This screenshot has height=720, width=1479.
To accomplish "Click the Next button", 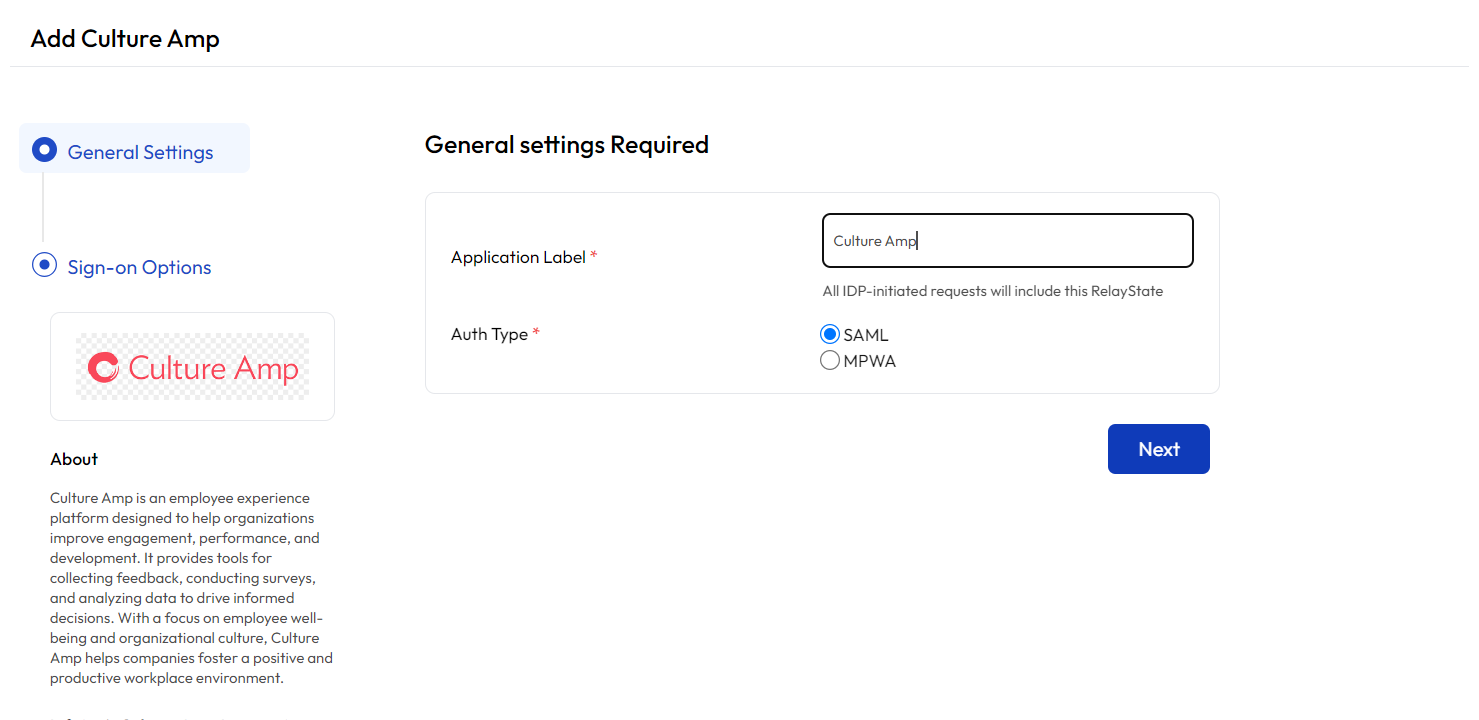I will (x=1159, y=449).
